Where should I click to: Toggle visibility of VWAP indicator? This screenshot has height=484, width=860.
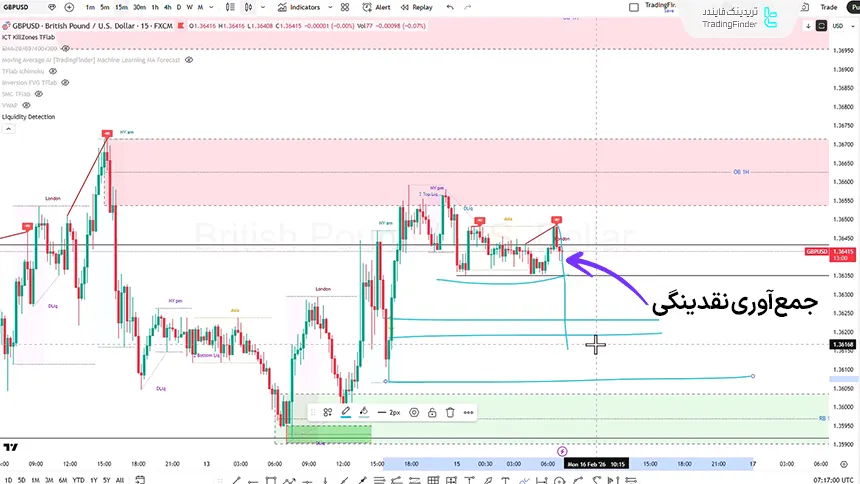pos(25,104)
